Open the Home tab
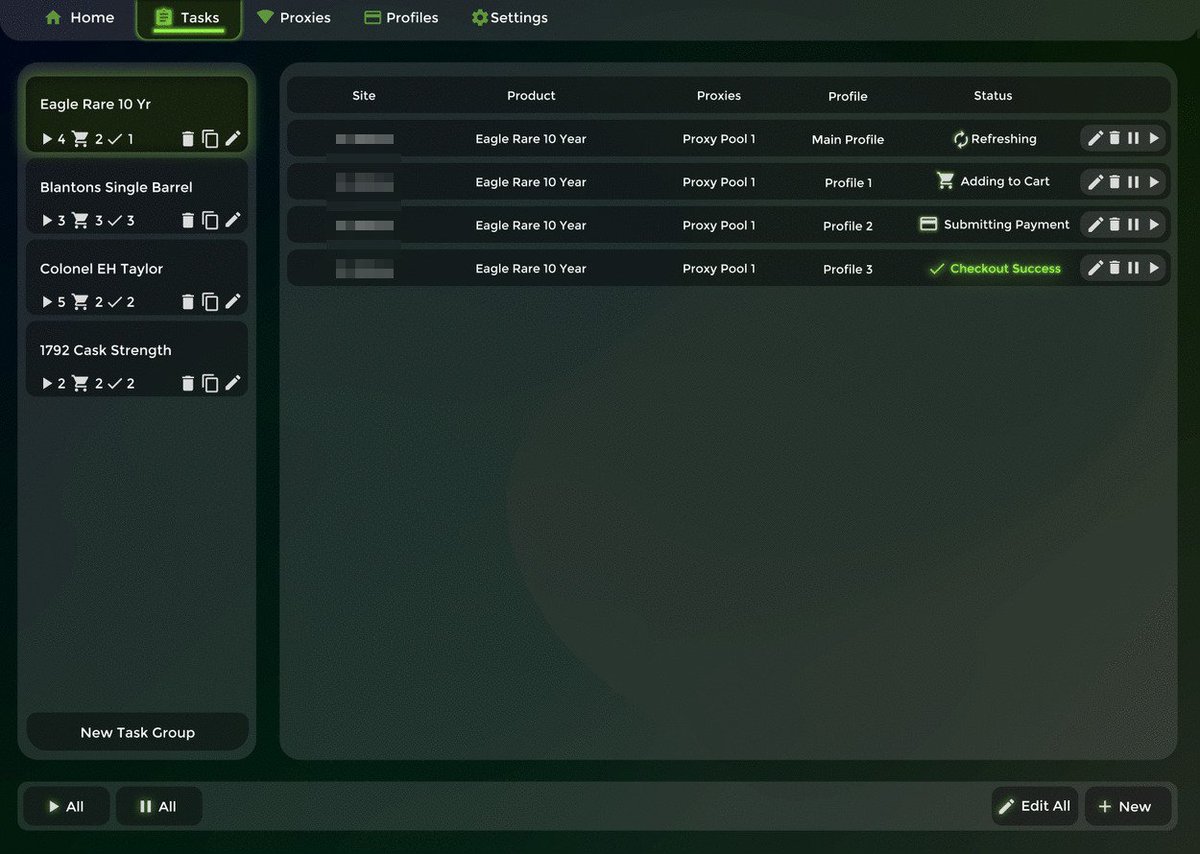 point(80,18)
